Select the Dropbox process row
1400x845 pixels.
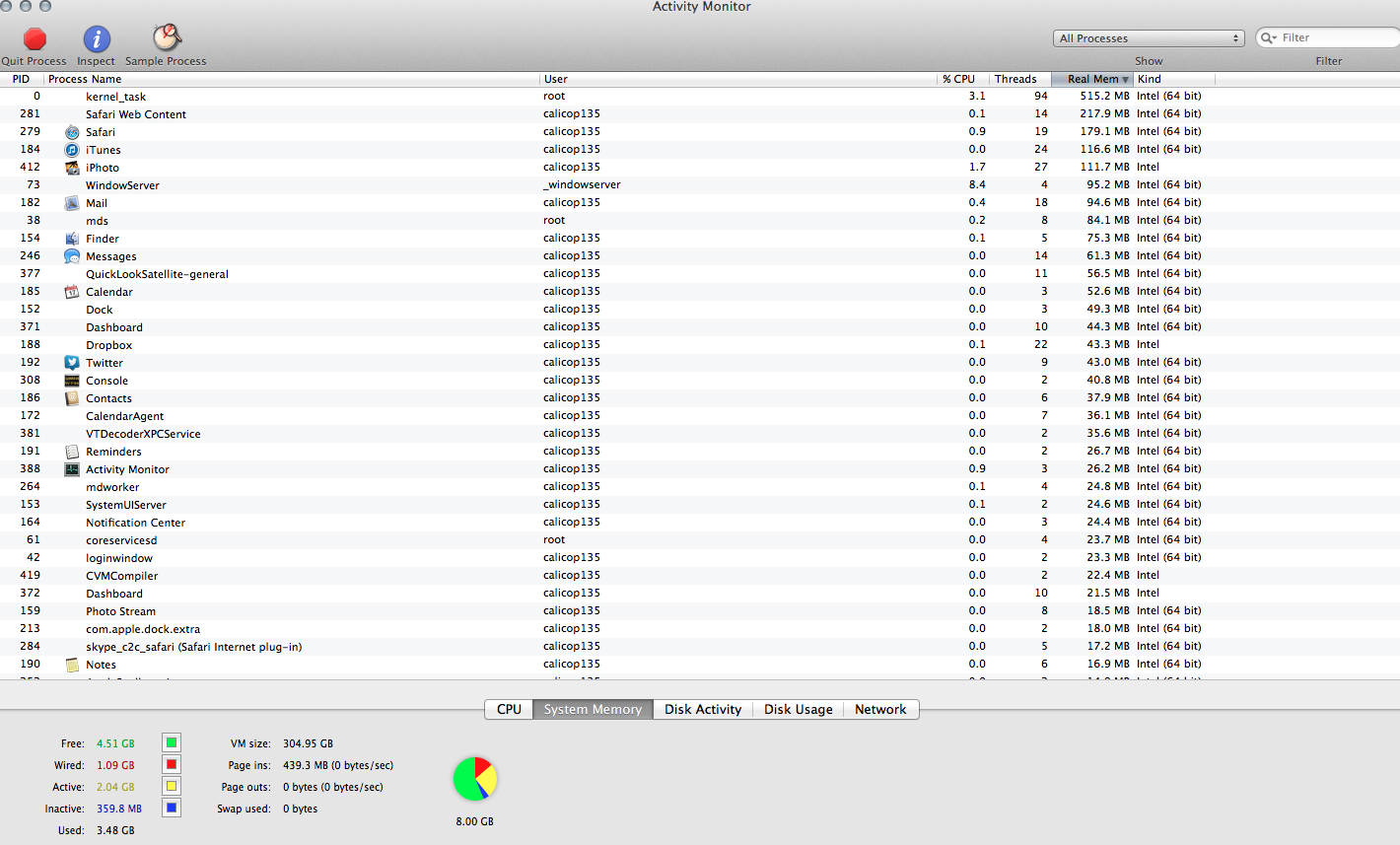[700, 344]
